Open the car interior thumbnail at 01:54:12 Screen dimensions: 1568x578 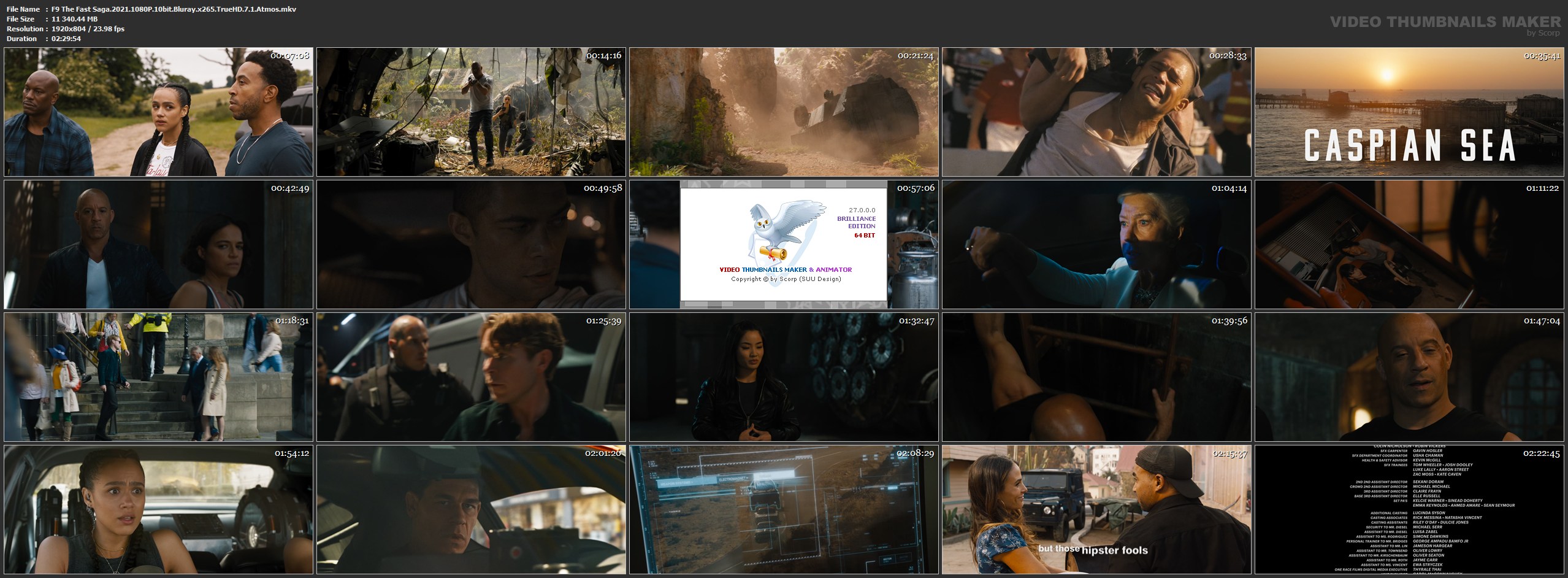pyautogui.click(x=158, y=509)
